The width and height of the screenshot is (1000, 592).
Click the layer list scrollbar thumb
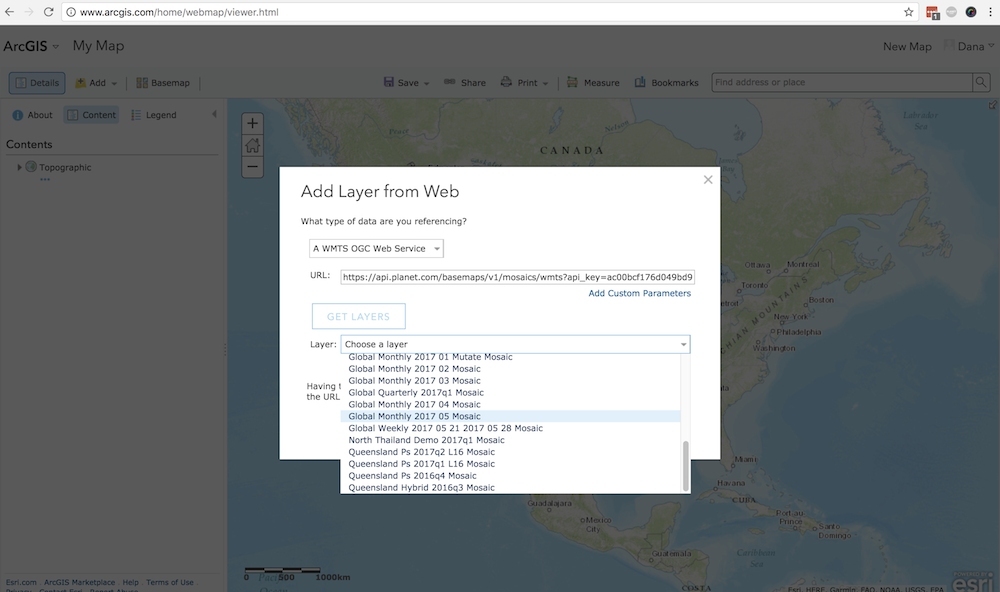pyautogui.click(x=686, y=466)
